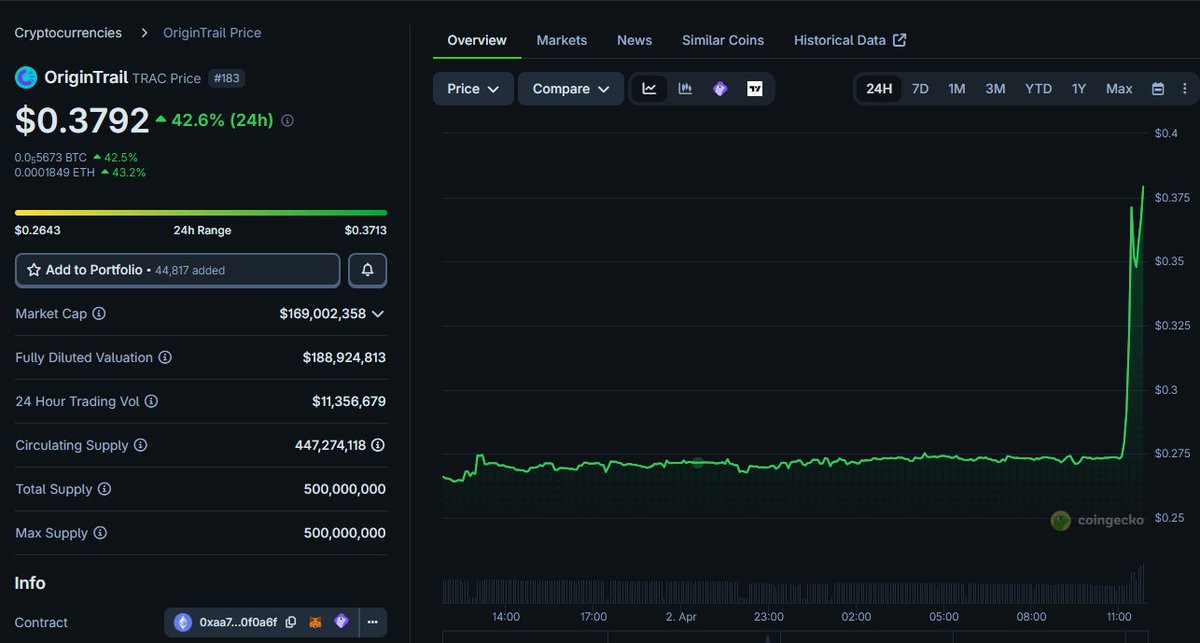1200x643 pixels.
Task: Click the OriginTrail Price breadcrumb
Action: click(x=212, y=33)
